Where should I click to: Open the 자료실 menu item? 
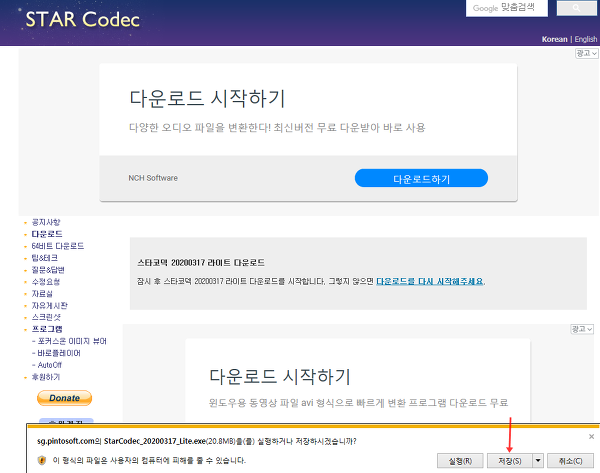pos(42,294)
